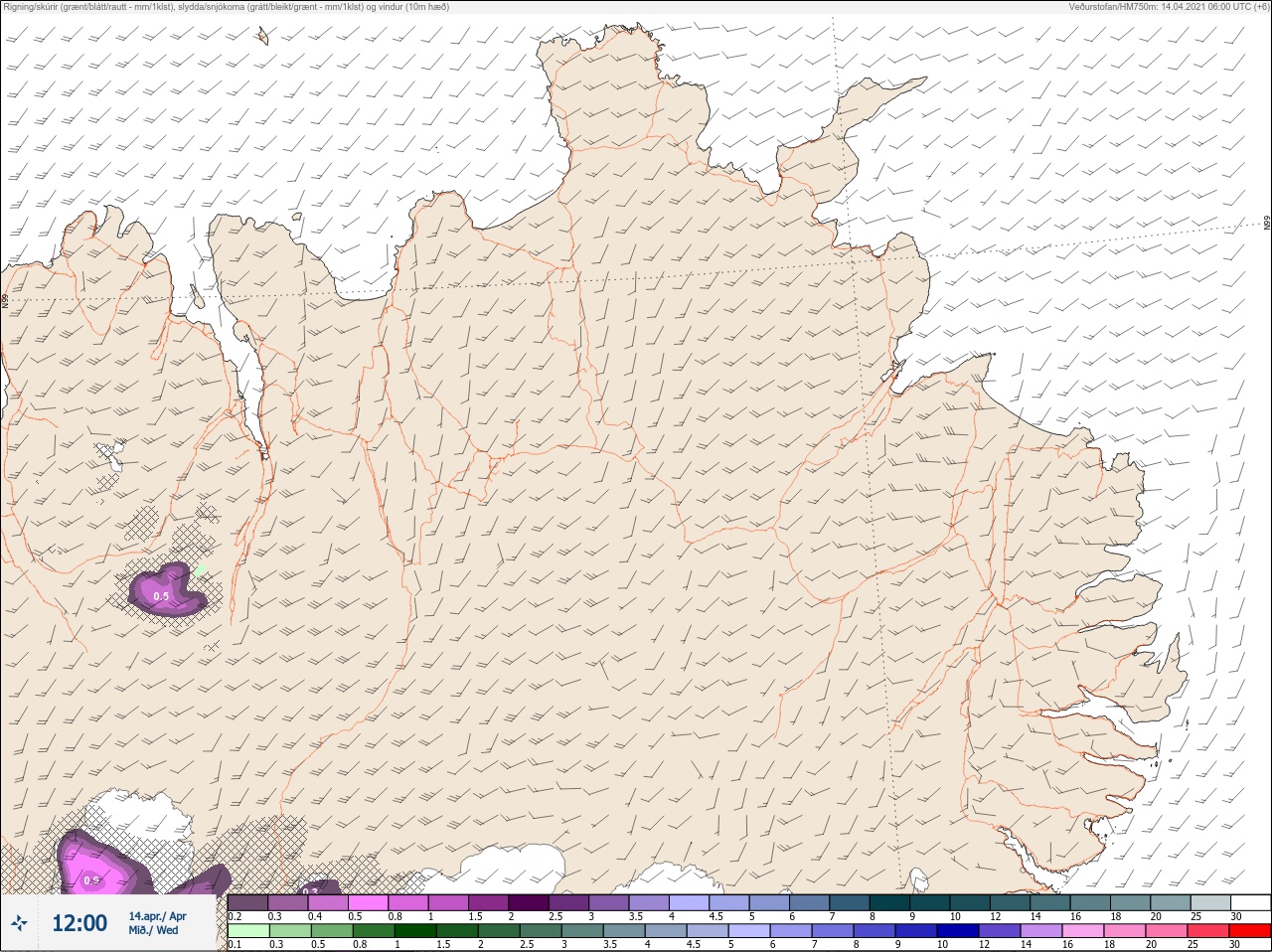Click the 0.1 value under the lower legend row
Viewport: 1272px width, 952px height.
pos(235,944)
